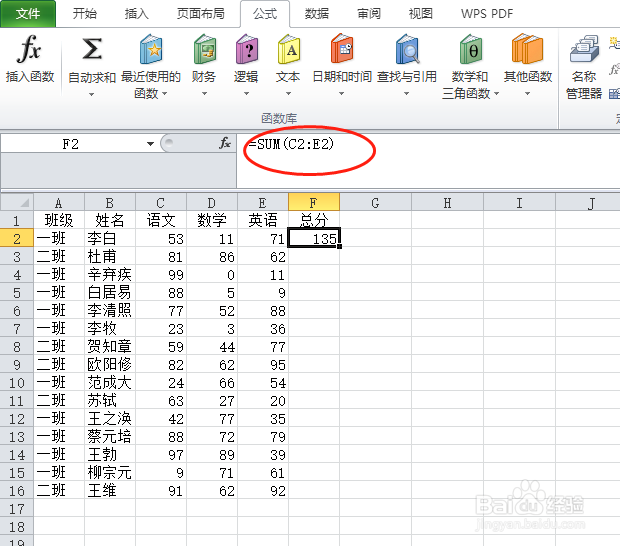Click the Insert Function fx icon
The width and height of the screenshot is (620, 546).
click(29, 49)
